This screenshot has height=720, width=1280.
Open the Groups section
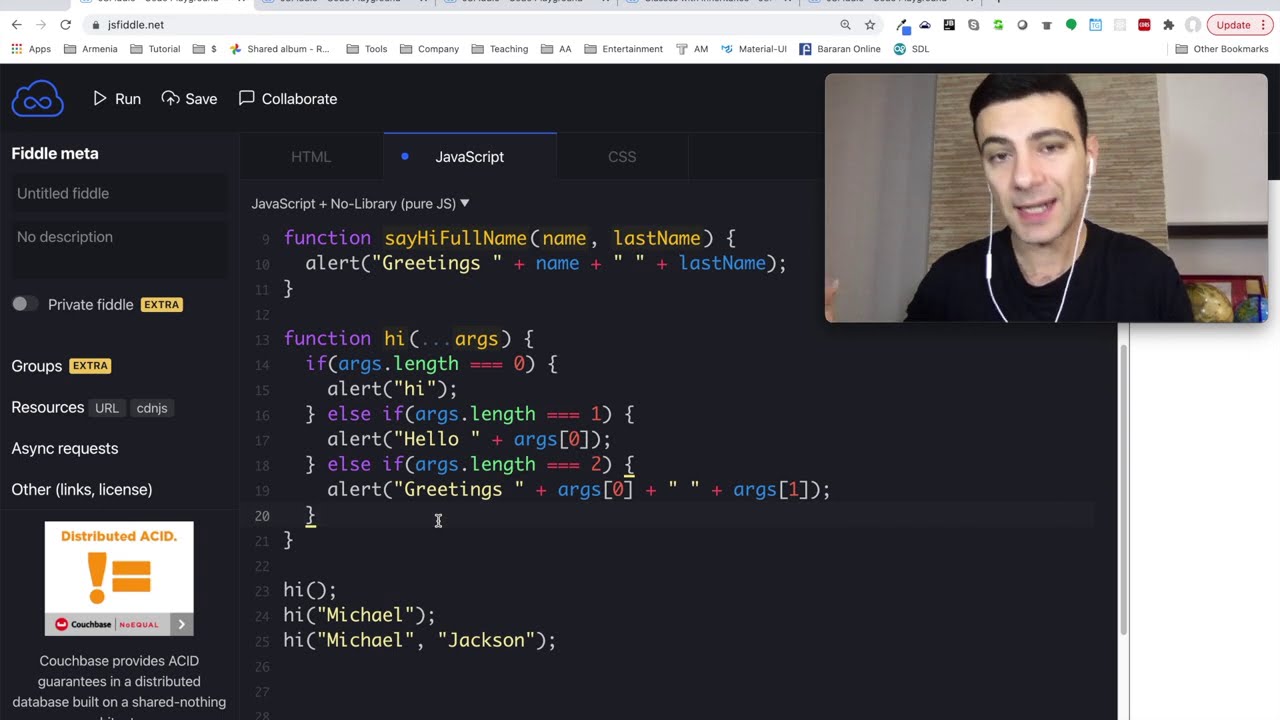tap(37, 366)
